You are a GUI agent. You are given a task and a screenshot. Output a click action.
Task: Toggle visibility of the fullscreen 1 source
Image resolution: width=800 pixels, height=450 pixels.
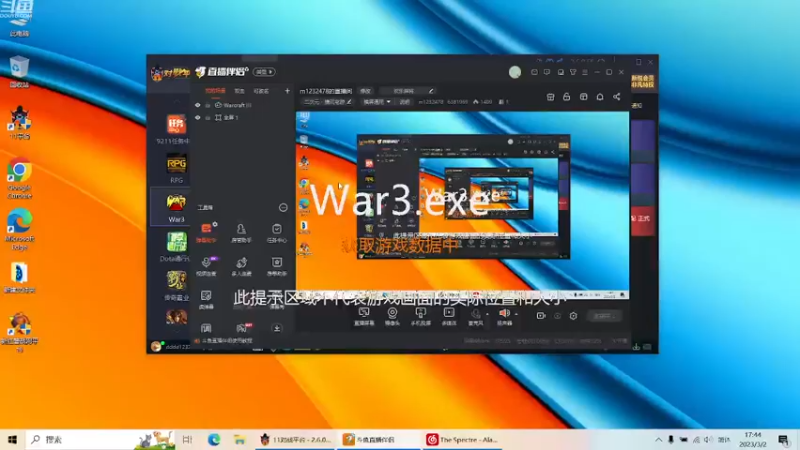pos(197,117)
